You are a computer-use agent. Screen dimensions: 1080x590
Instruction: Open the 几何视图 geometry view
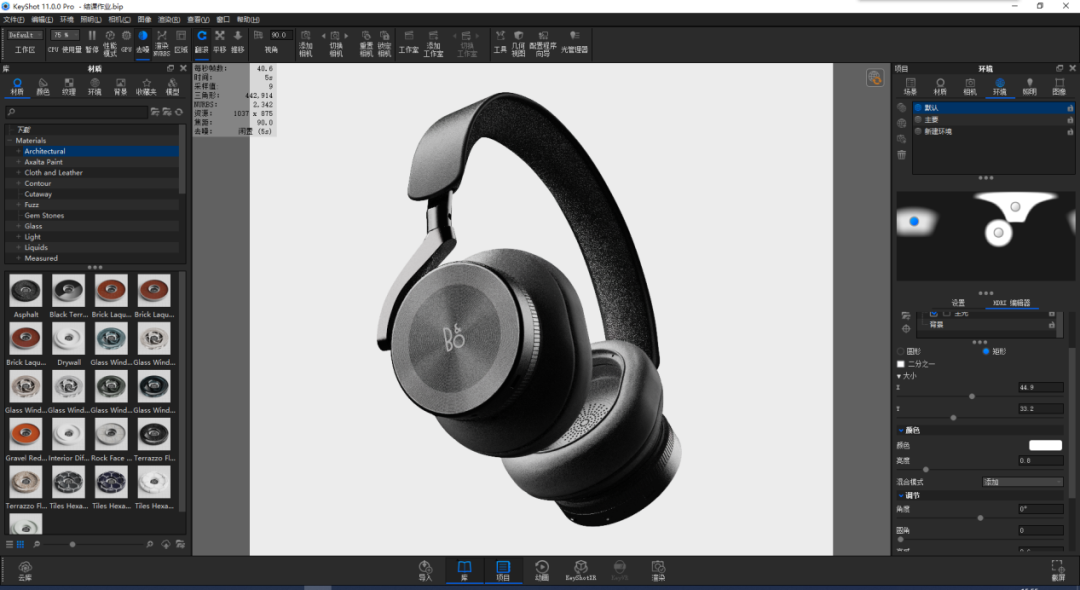(519, 43)
